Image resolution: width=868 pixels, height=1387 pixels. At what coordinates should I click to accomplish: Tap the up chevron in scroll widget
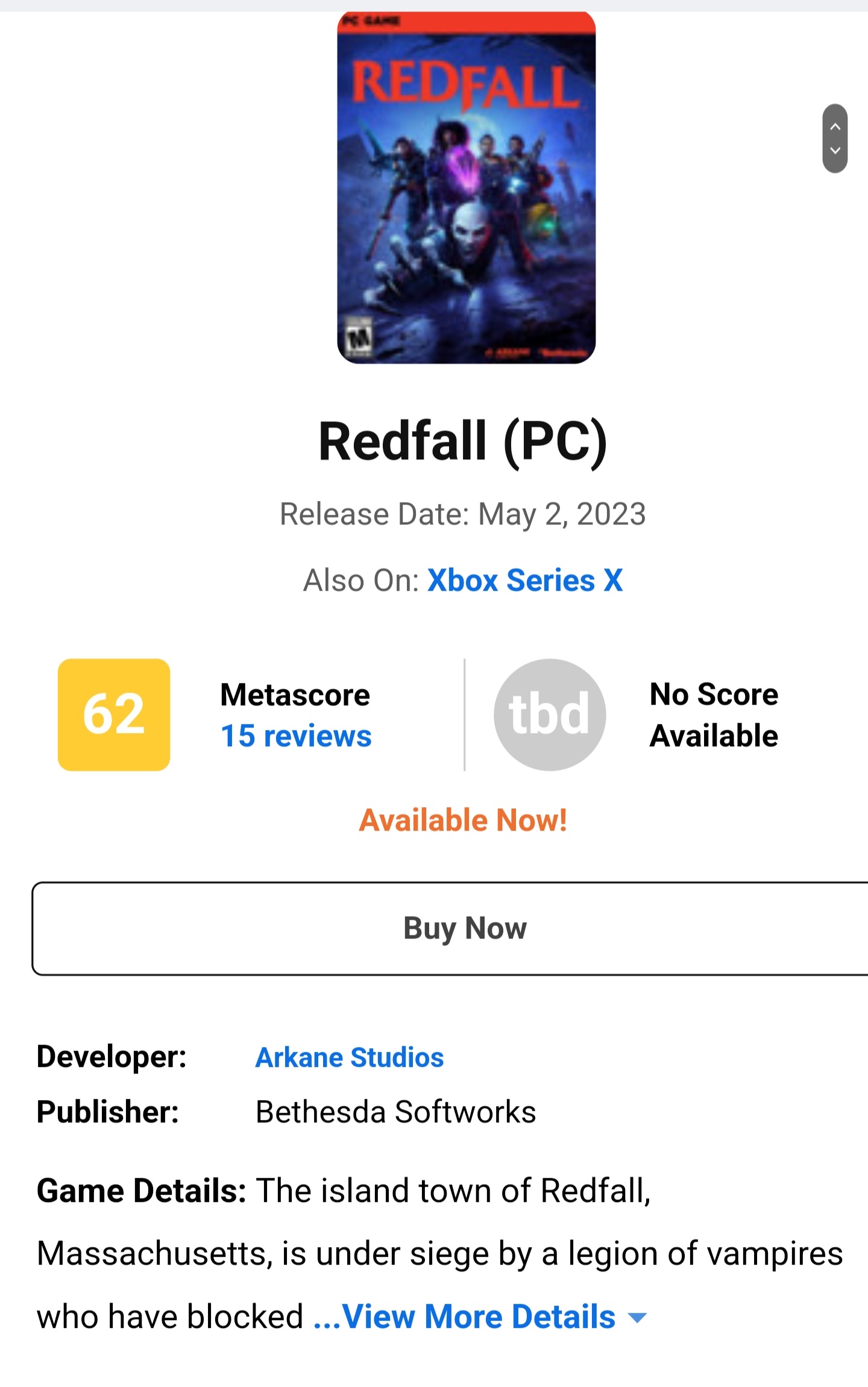pyautogui.click(x=835, y=127)
